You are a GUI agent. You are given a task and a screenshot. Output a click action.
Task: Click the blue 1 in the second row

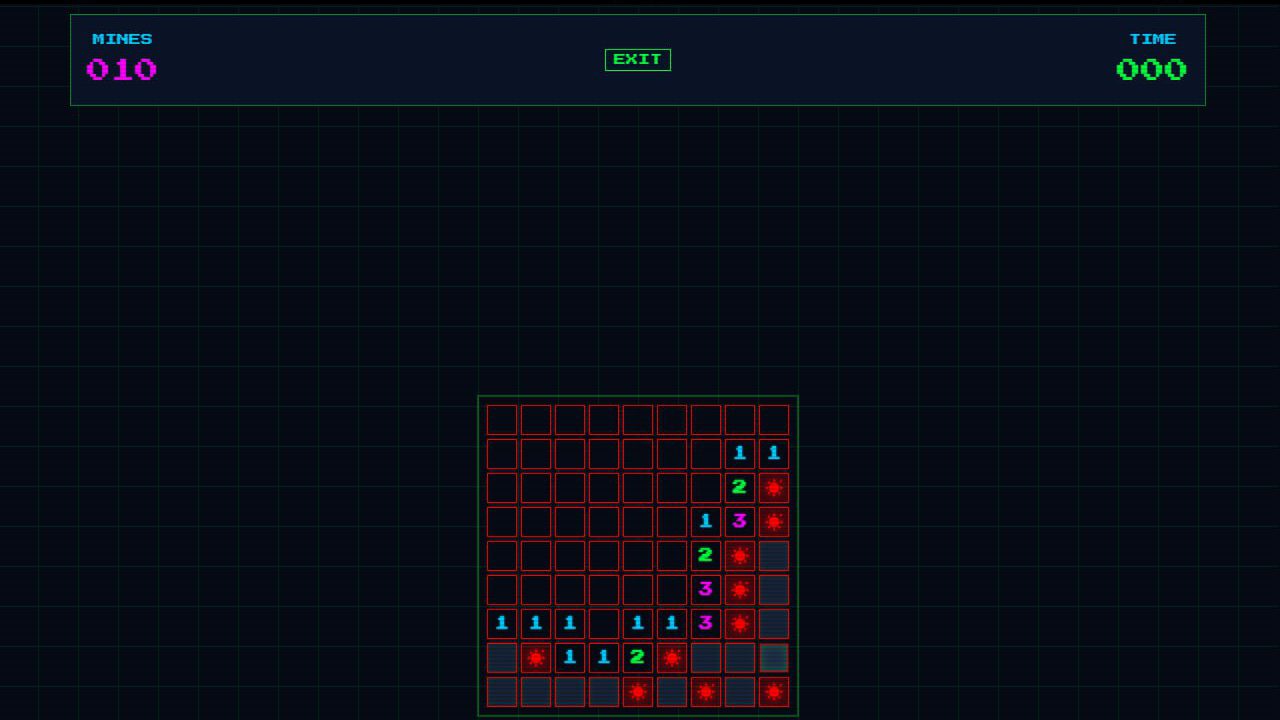coord(739,453)
